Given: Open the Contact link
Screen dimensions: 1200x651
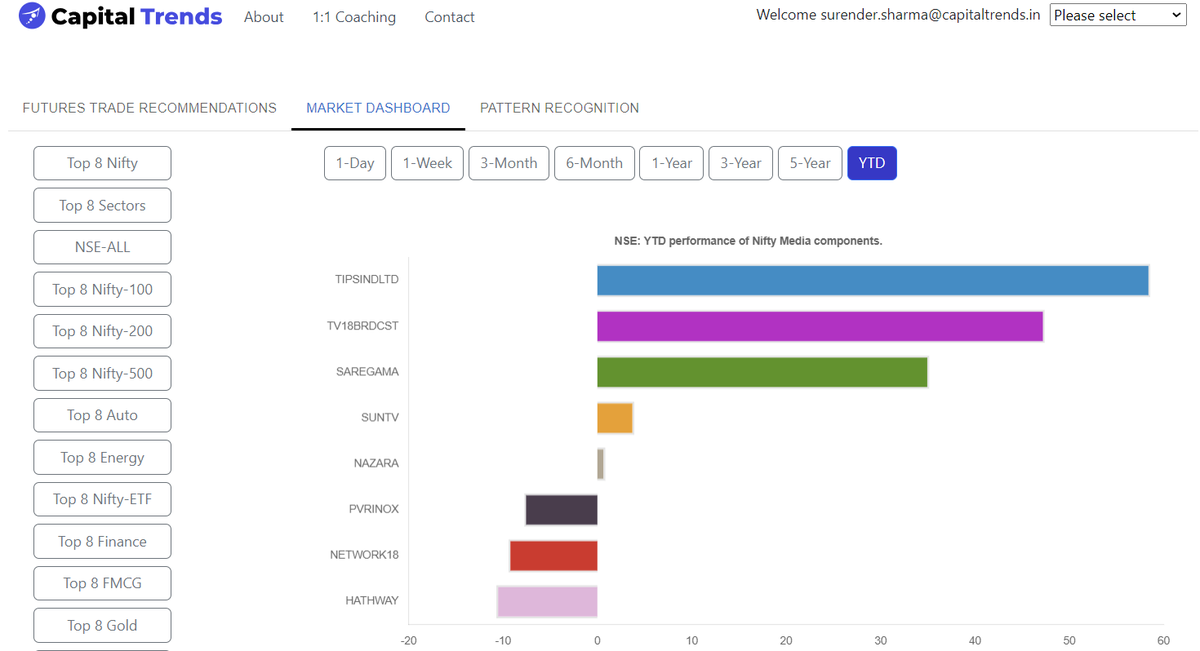Looking at the screenshot, I should coord(450,17).
